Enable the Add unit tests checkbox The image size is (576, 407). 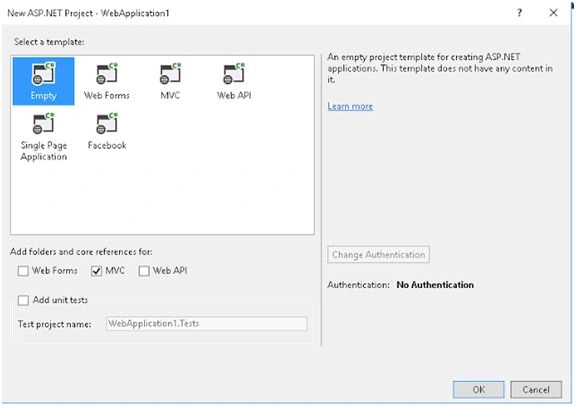coord(23,300)
